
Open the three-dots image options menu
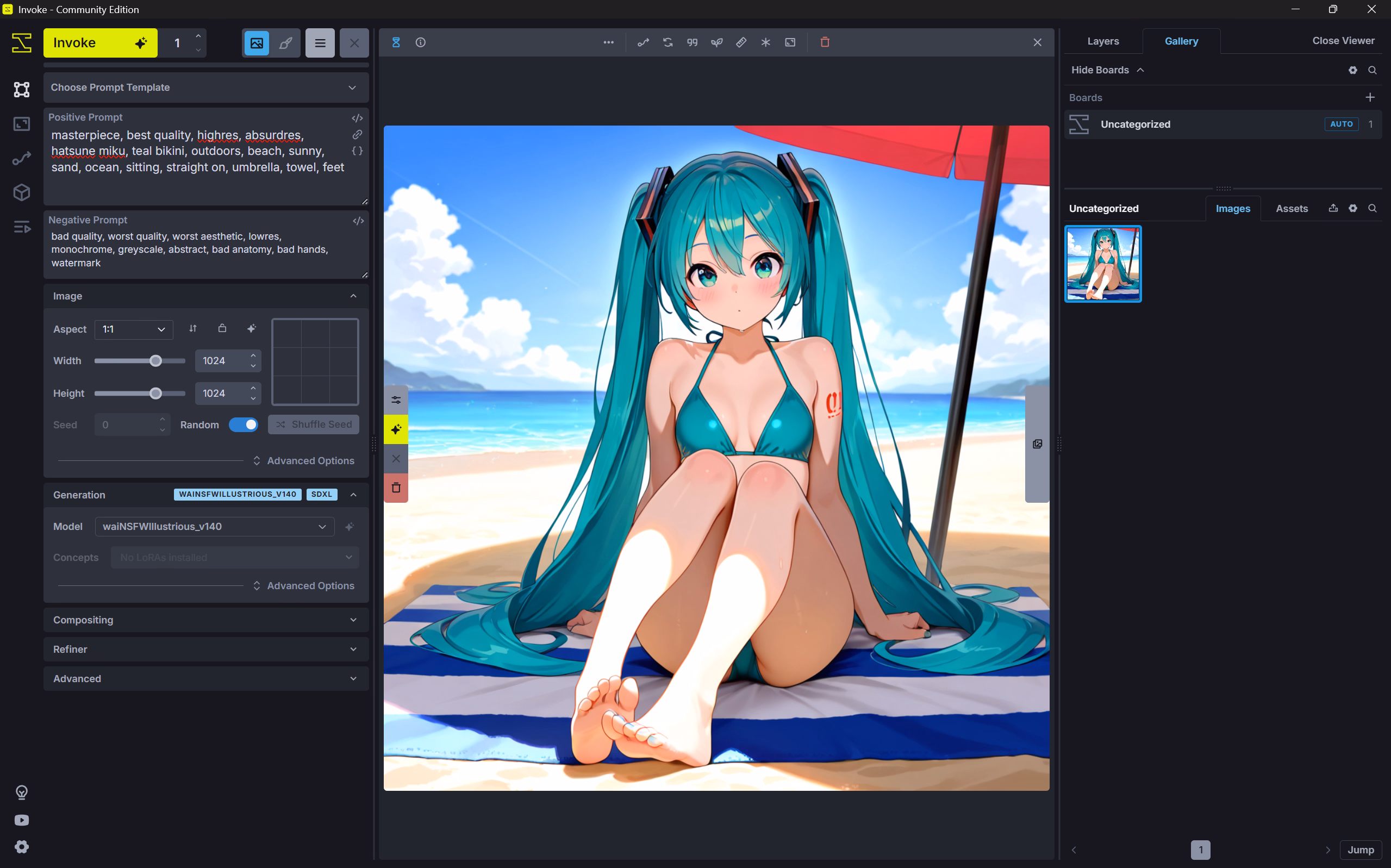(x=608, y=42)
